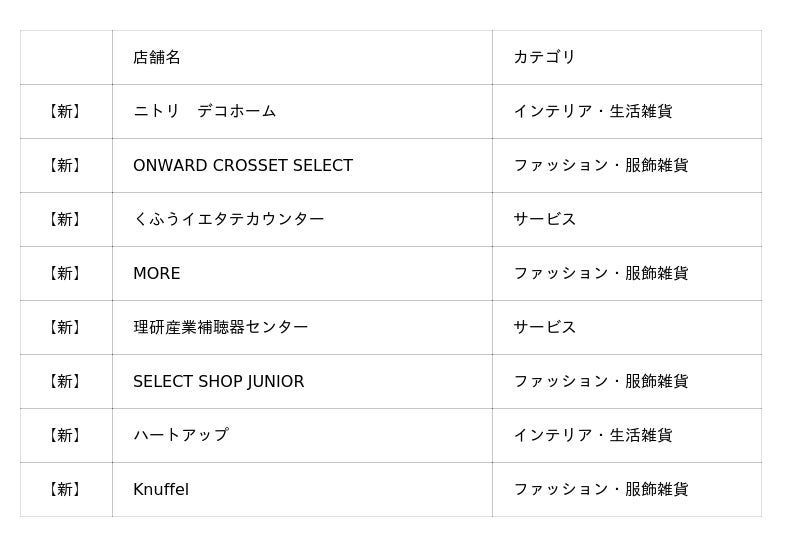Click the category cell for Knuffel
The width and height of the screenshot is (800, 547).
click(600, 489)
